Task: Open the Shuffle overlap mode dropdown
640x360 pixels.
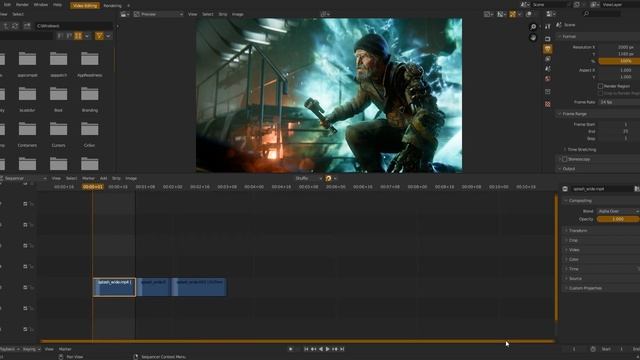Action: click(308, 178)
